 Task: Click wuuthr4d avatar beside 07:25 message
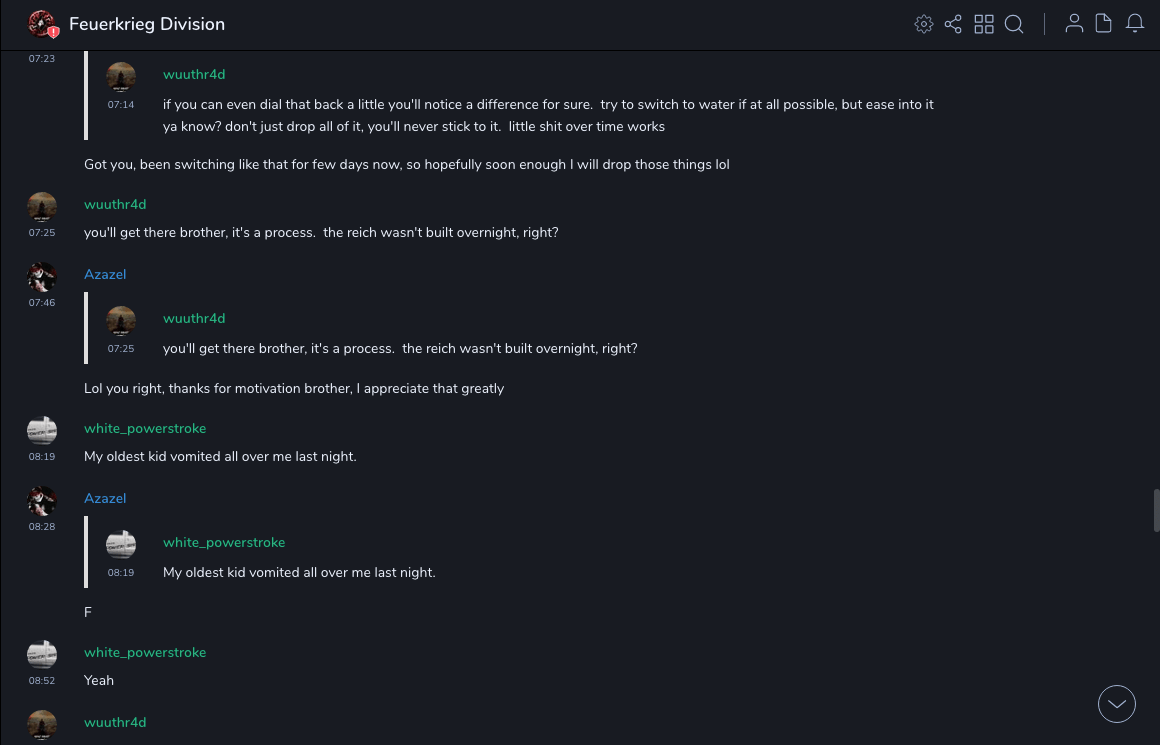42,207
